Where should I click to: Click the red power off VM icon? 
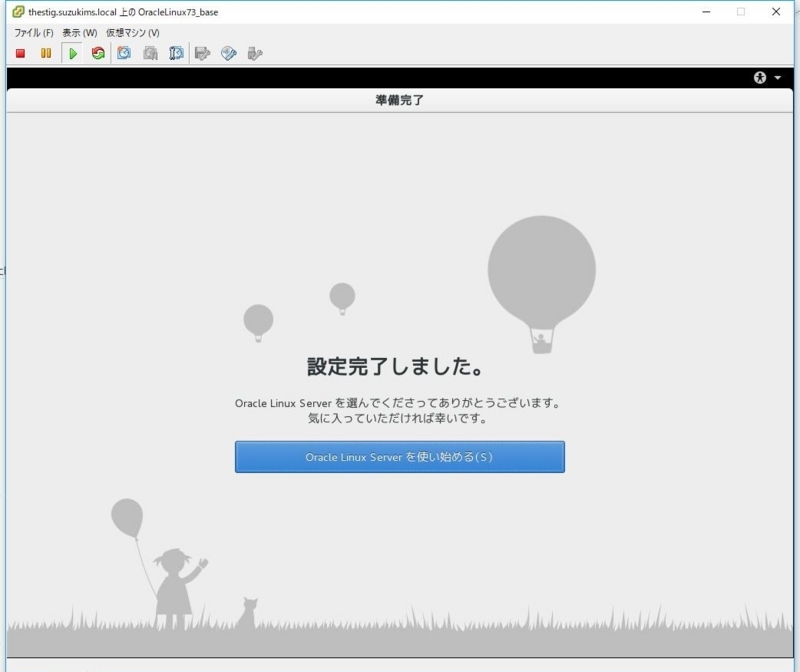20,53
